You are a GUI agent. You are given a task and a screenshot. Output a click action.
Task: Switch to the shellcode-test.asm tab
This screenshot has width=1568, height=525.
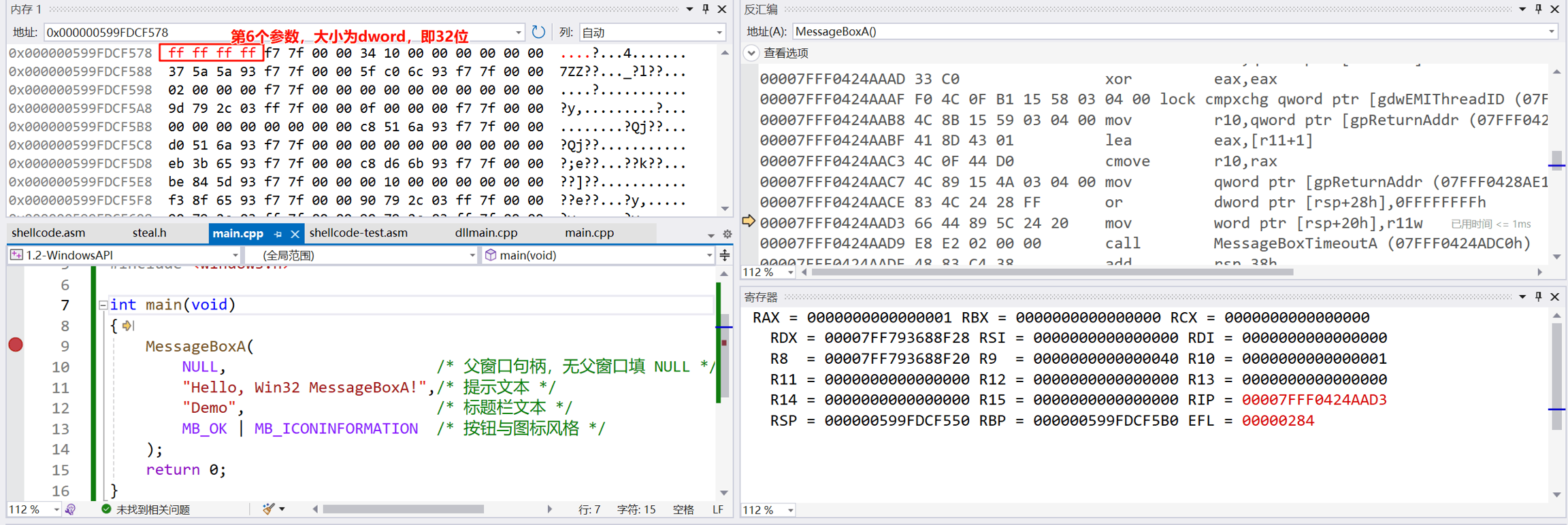(x=358, y=233)
